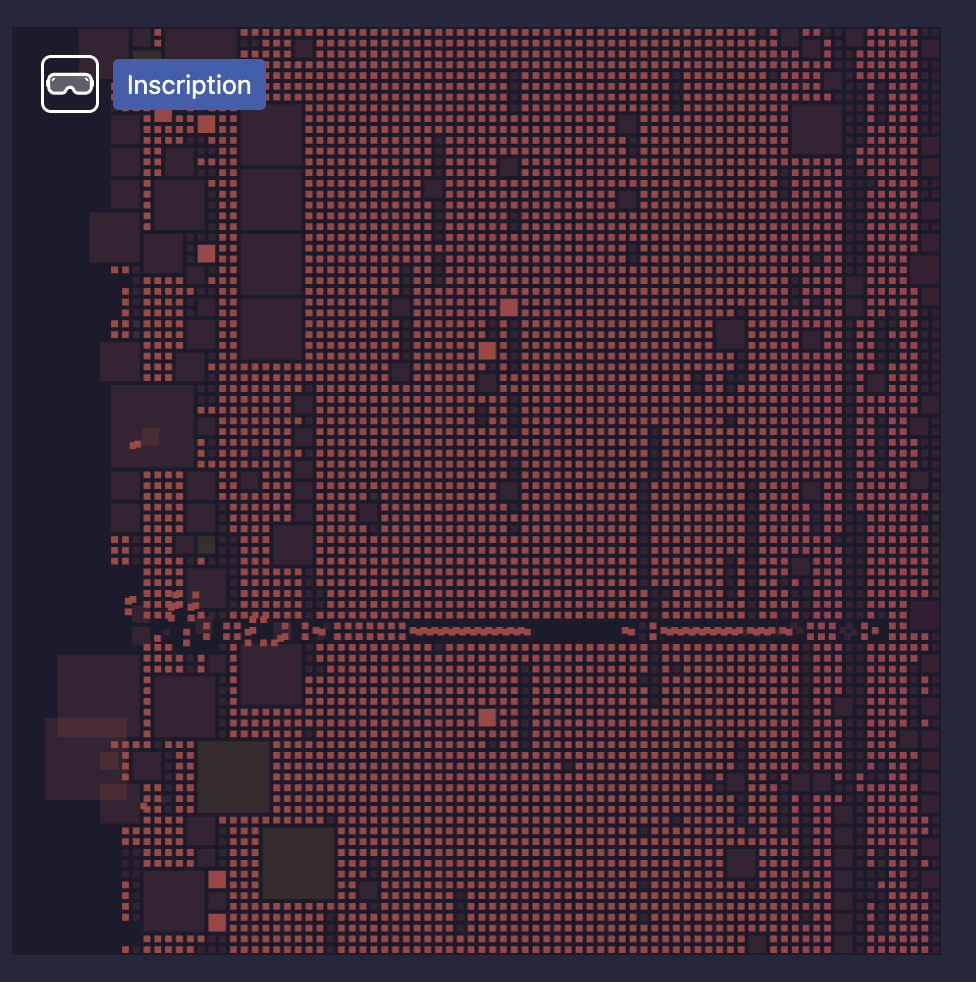Click the blue Inscription button
The height and width of the screenshot is (982, 976).
(189, 85)
